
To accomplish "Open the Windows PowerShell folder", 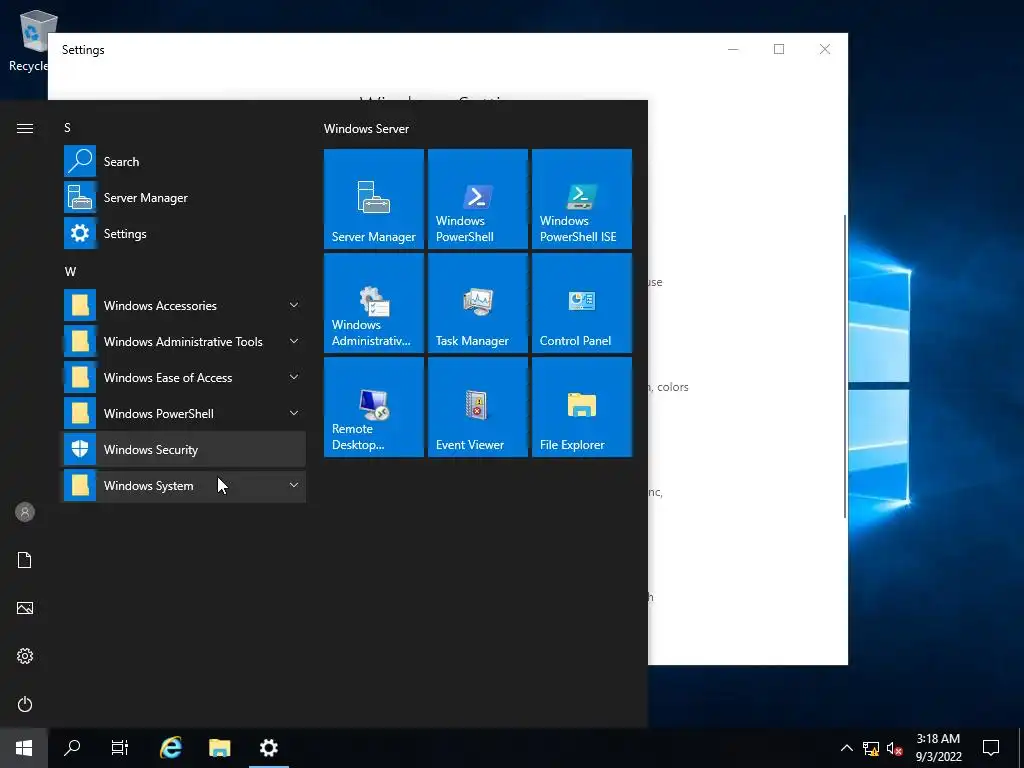I will coord(184,413).
